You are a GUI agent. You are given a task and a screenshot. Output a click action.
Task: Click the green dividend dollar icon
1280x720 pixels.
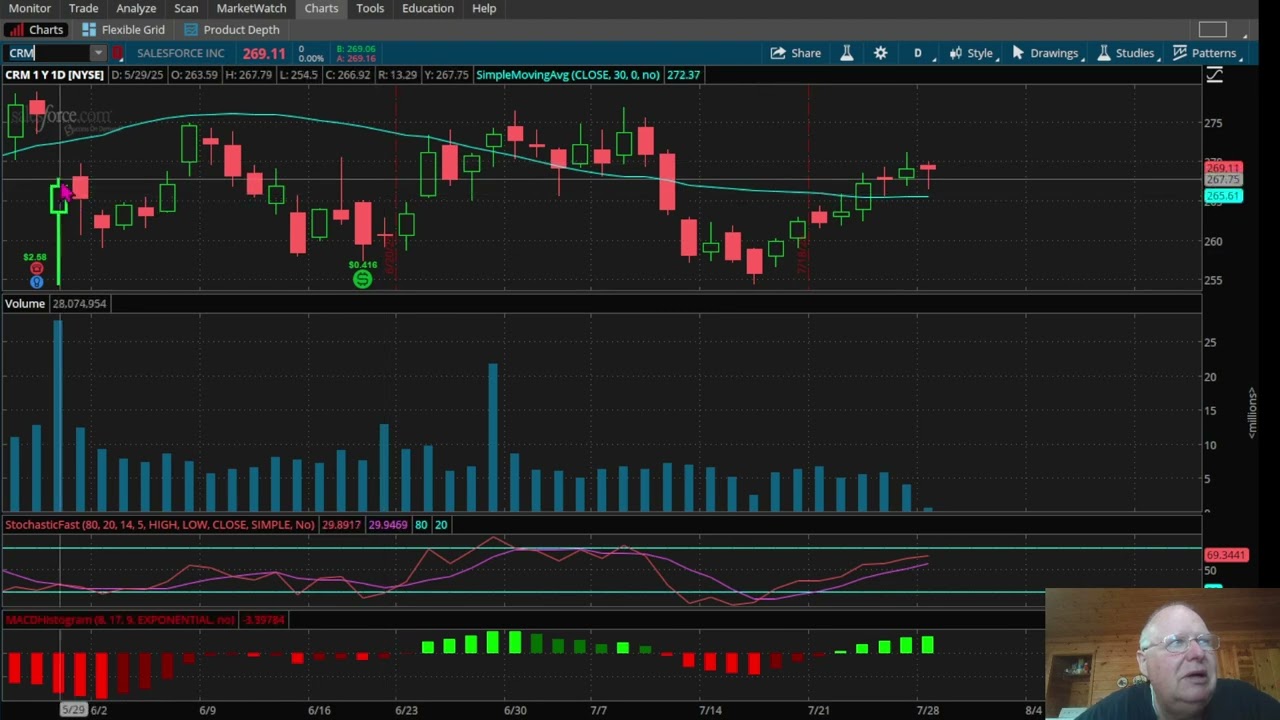362,280
